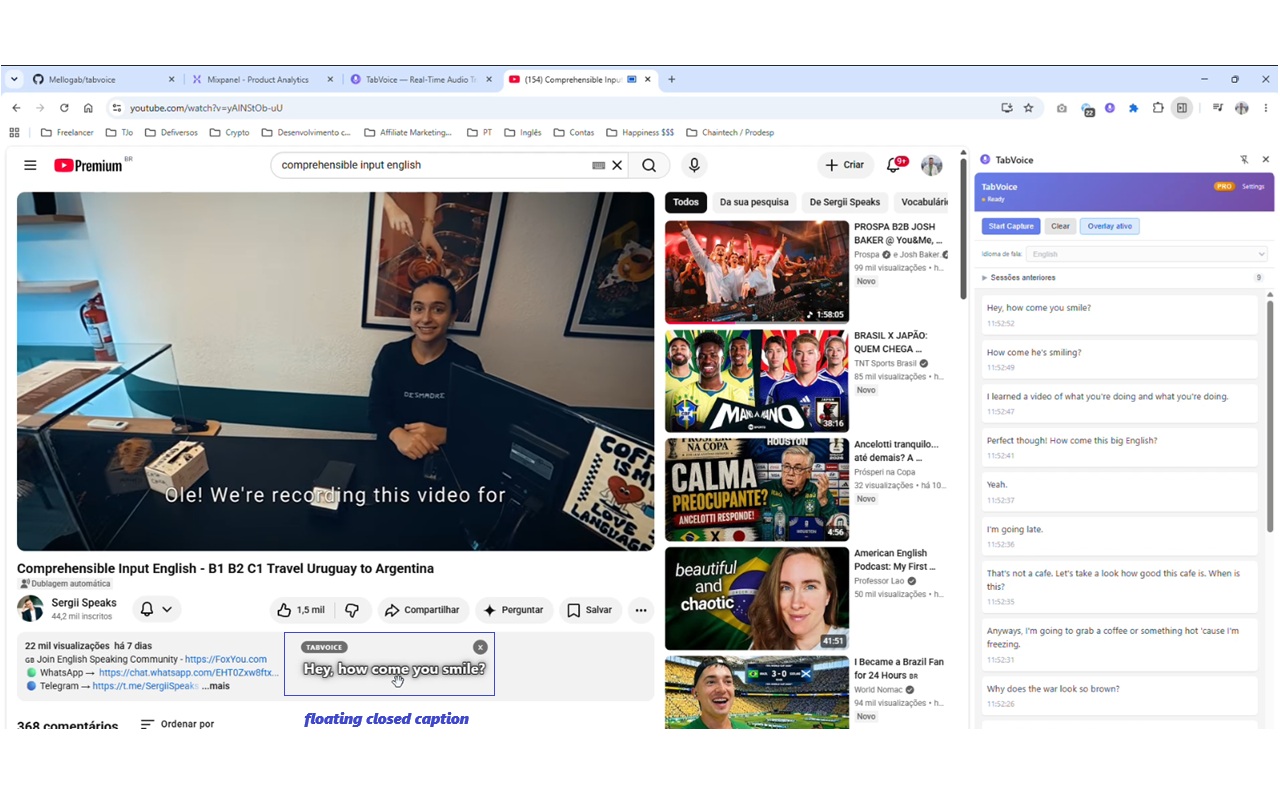Open the Crypto bookmarks folder

pos(228,132)
